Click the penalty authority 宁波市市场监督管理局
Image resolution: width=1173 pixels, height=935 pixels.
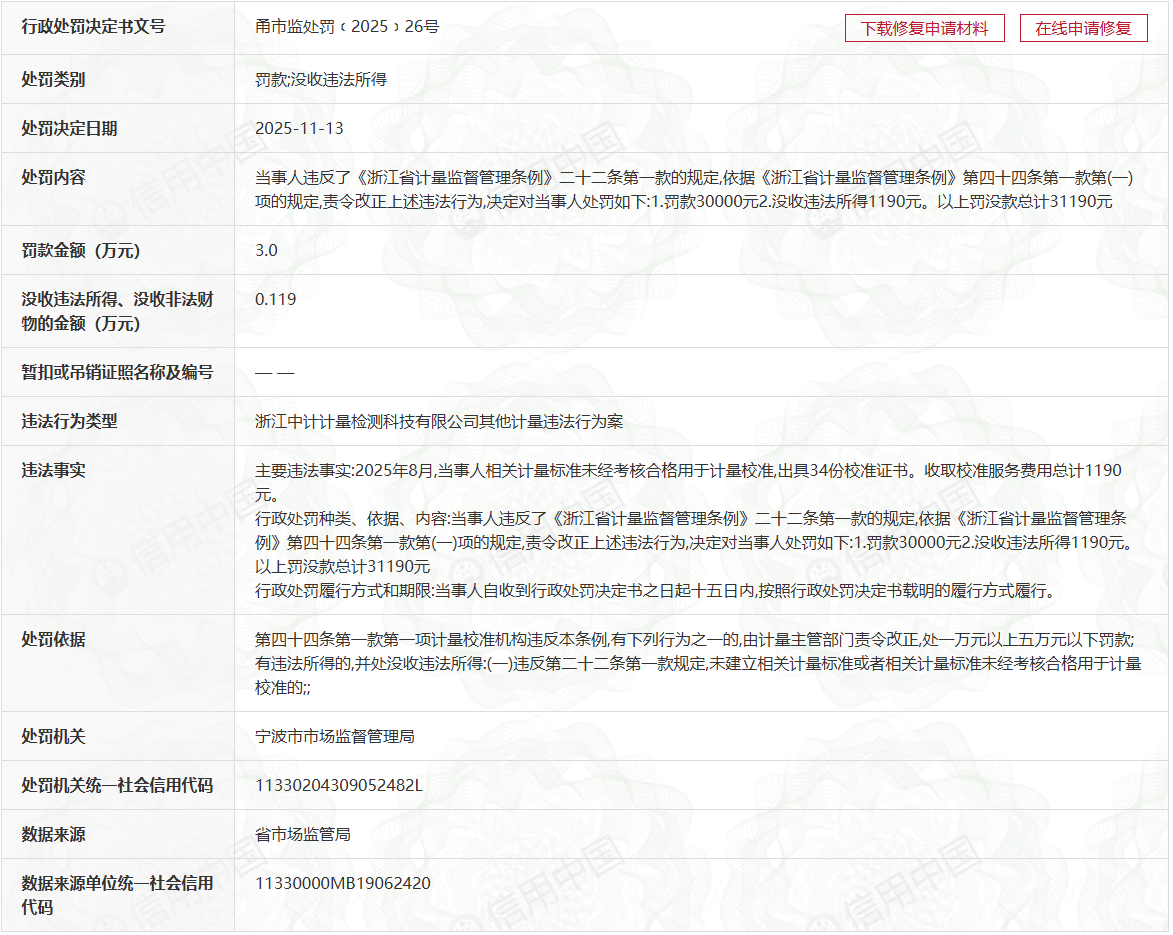tap(334, 736)
